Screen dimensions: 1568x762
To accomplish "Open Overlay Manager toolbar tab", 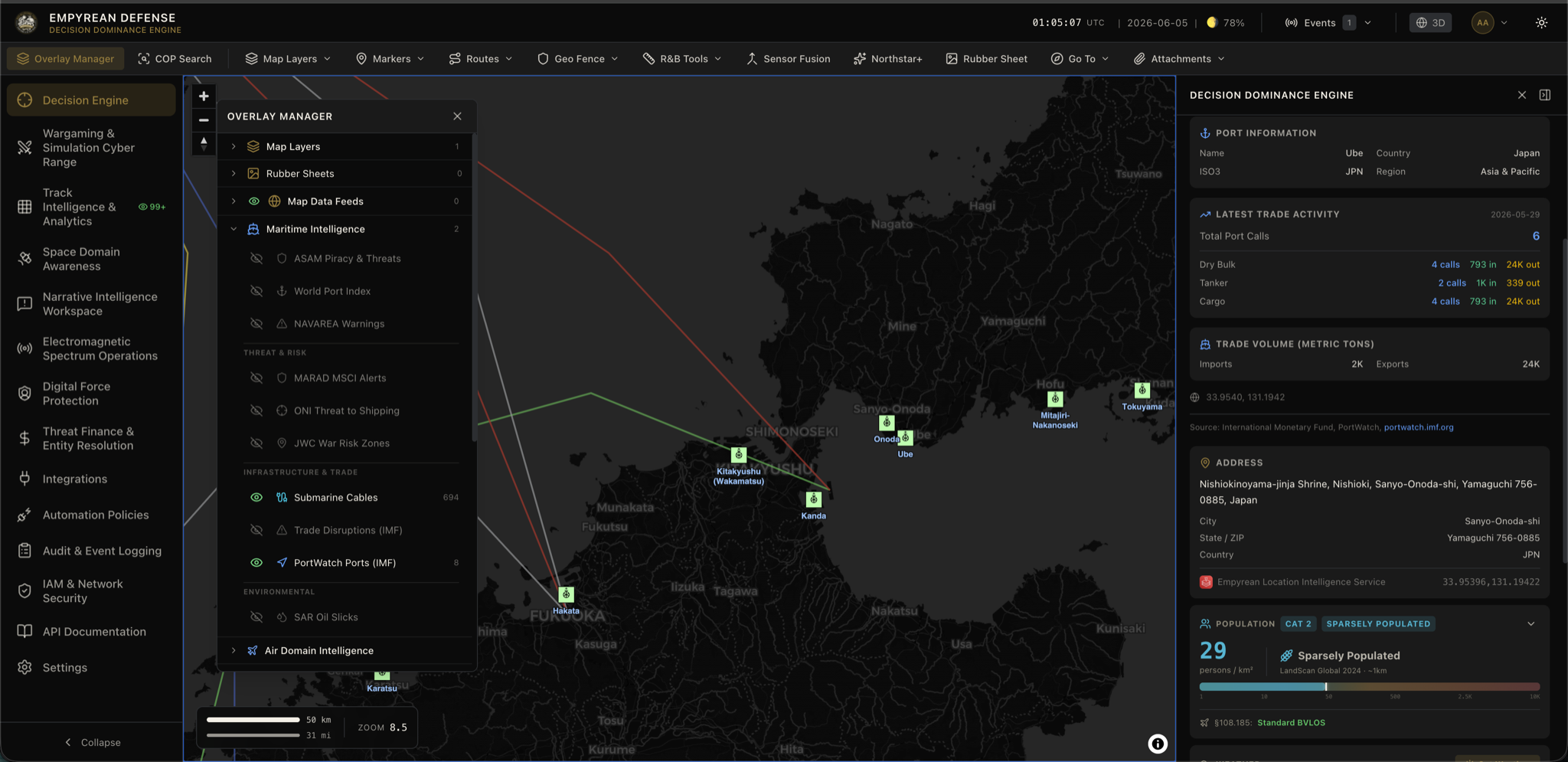I will 65,59.
